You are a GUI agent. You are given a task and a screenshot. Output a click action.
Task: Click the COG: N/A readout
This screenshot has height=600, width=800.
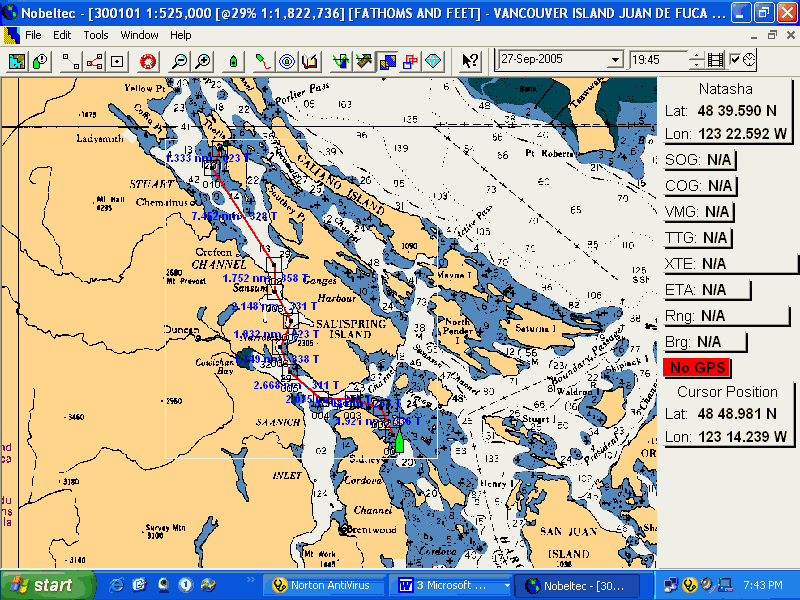click(701, 186)
